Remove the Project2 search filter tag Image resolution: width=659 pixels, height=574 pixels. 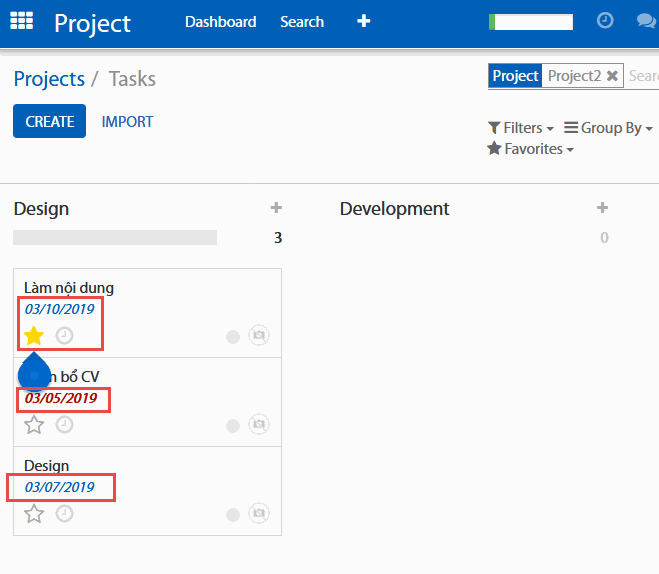coord(612,76)
